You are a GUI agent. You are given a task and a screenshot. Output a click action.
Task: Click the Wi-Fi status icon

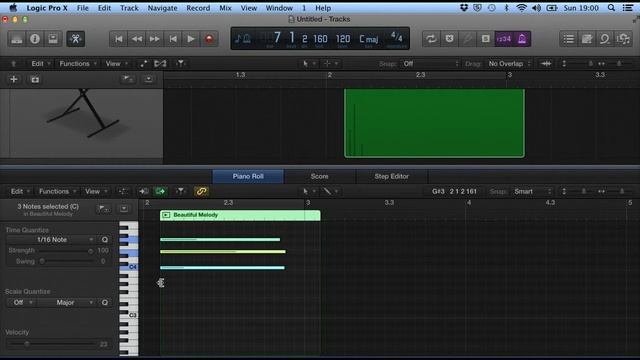coord(521,8)
